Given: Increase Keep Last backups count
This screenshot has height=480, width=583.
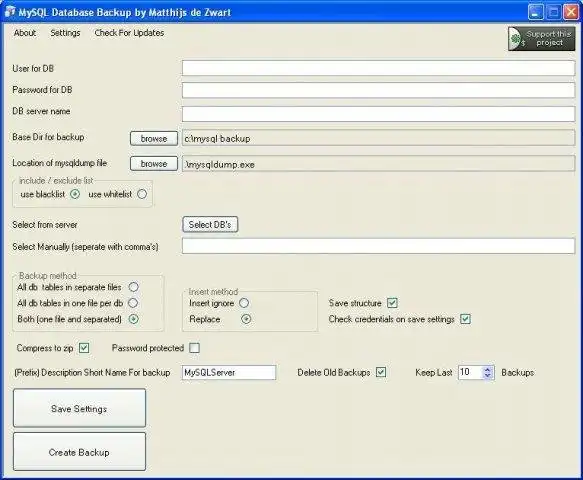Looking at the screenshot, I should tap(487, 369).
